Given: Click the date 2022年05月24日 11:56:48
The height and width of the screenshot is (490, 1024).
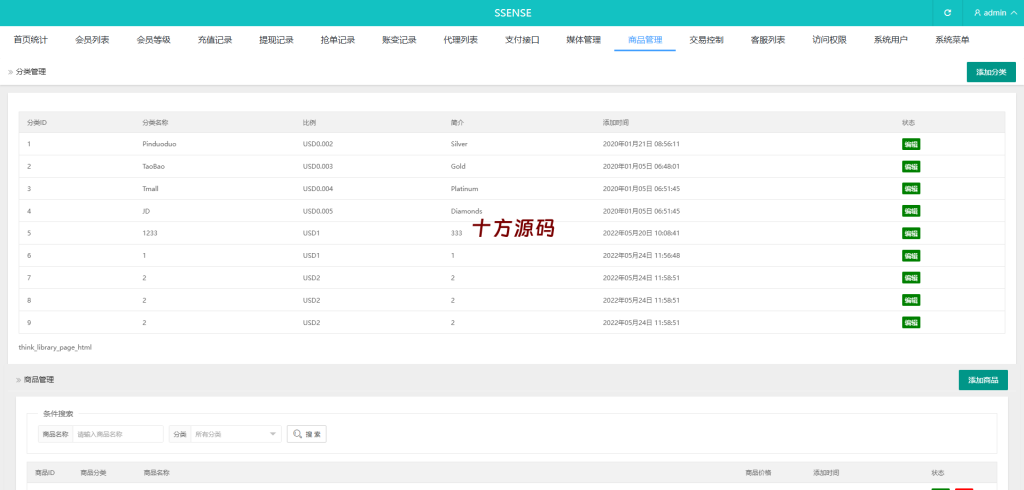Looking at the screenshot, I should click(641, 255).
